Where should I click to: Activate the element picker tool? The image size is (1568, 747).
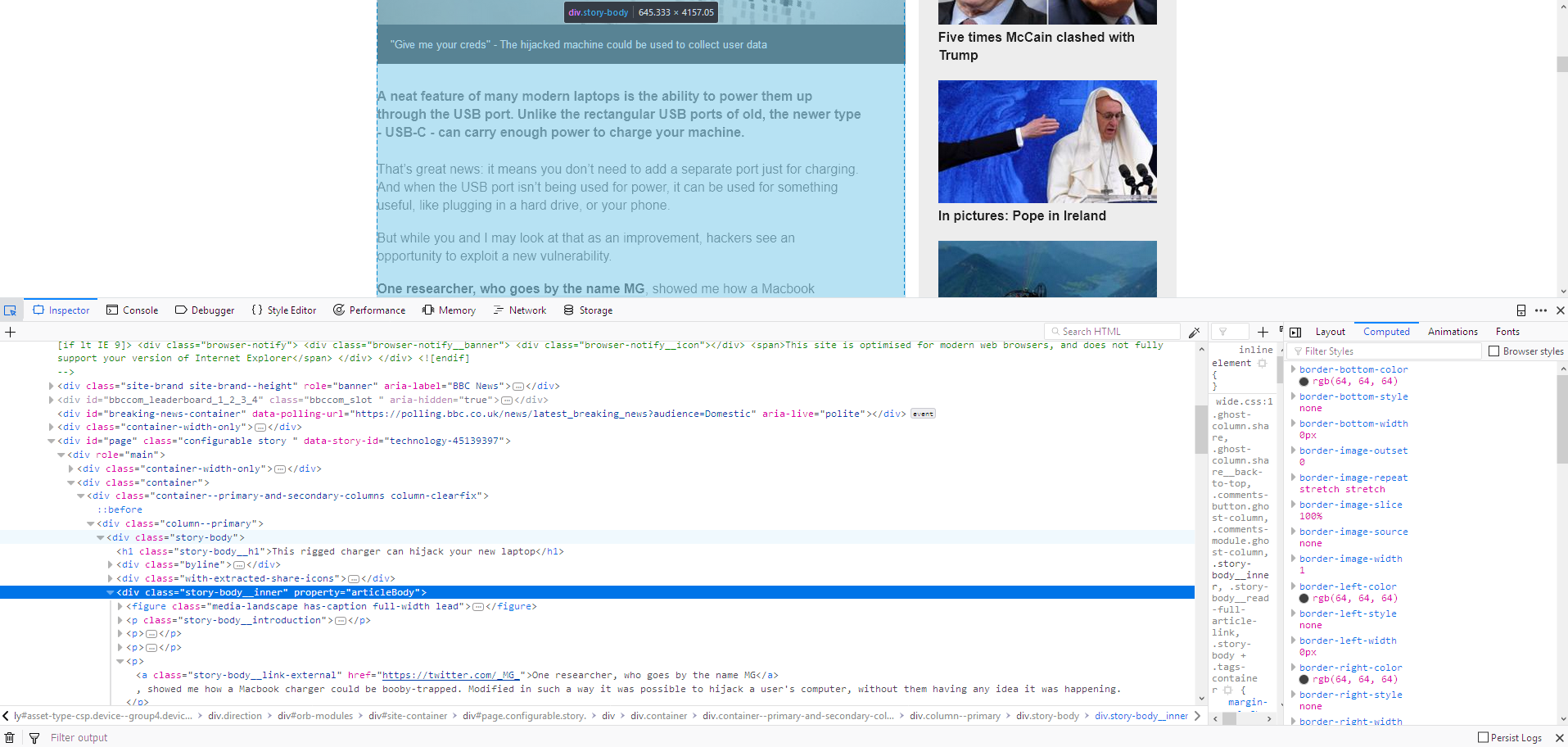click(11, 310)
